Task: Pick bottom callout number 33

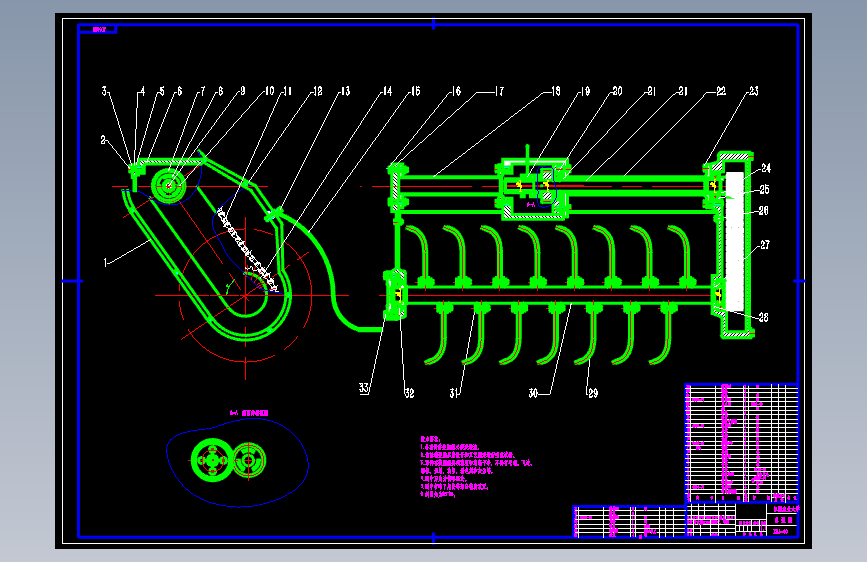Action: (364, 388)
